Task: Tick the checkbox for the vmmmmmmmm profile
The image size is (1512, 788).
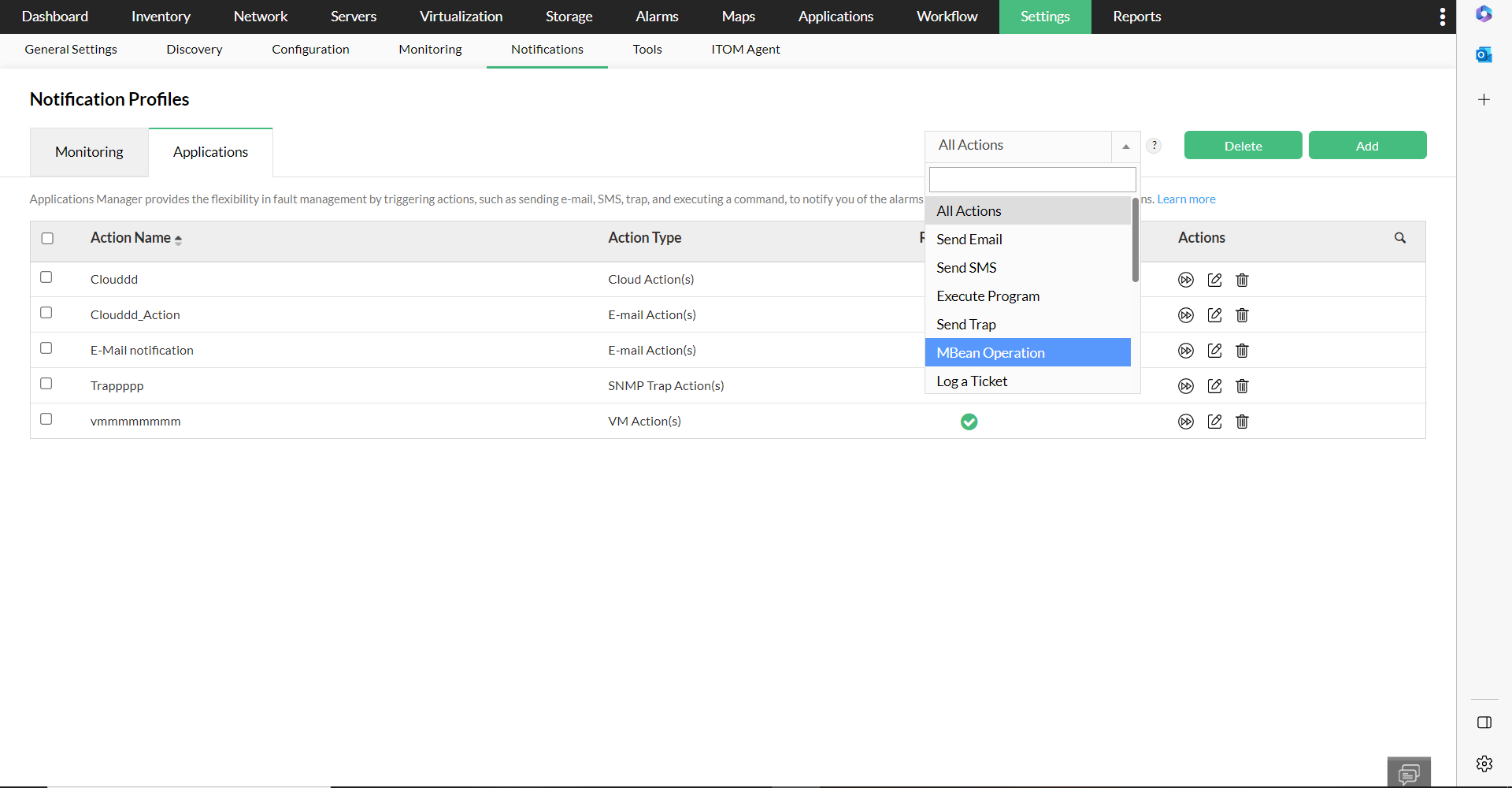Action: click(x=46, y=419)
